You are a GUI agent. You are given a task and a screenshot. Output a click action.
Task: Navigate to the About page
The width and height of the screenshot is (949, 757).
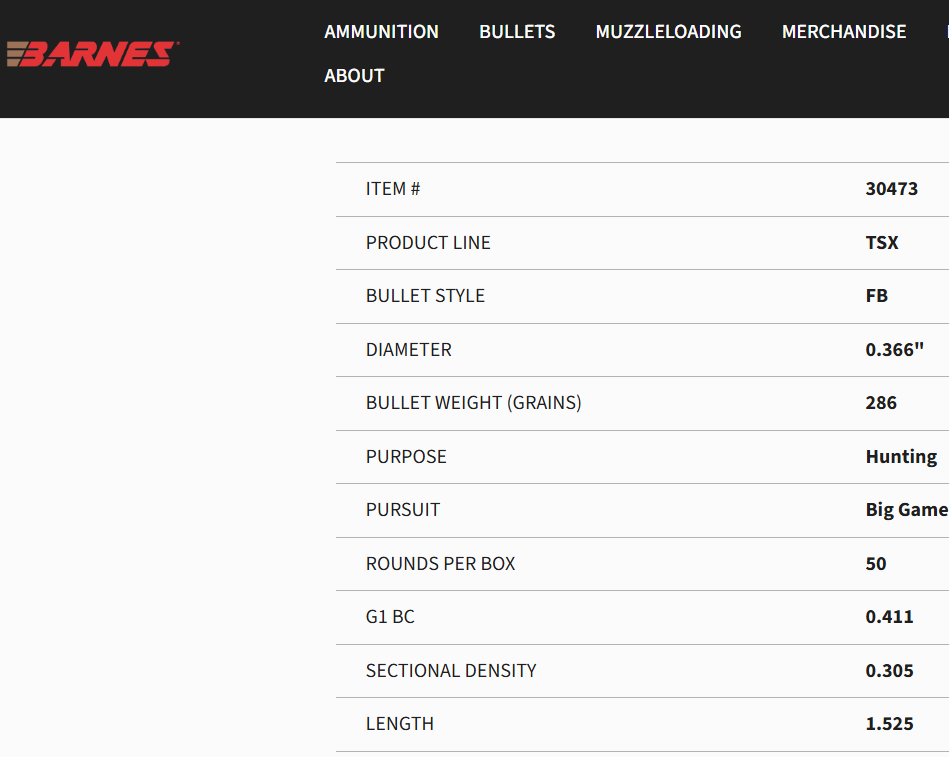tap(354, 76)
